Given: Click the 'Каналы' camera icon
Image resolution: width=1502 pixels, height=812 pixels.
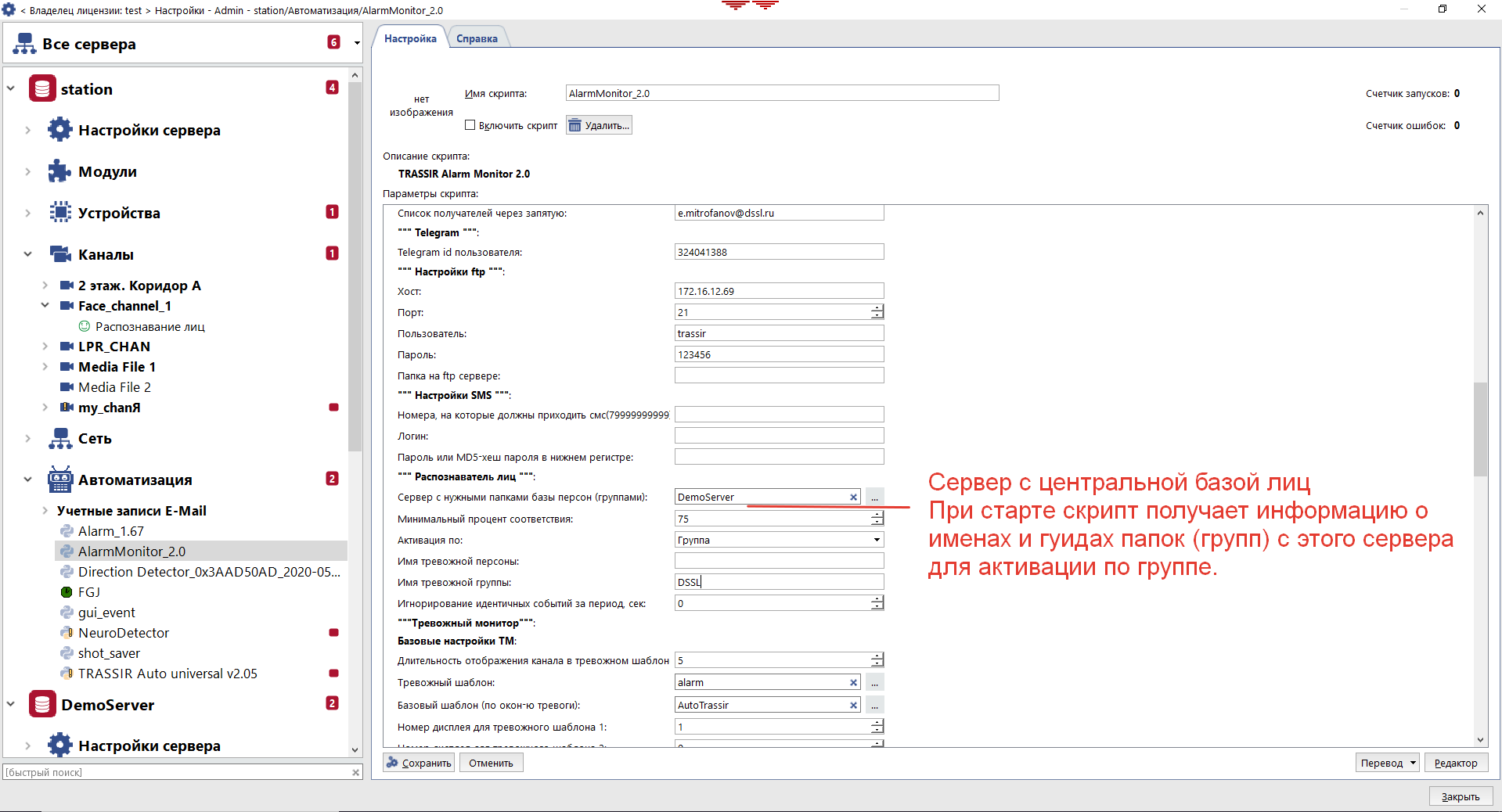Looking at the screenshot, I should (60, 253).
